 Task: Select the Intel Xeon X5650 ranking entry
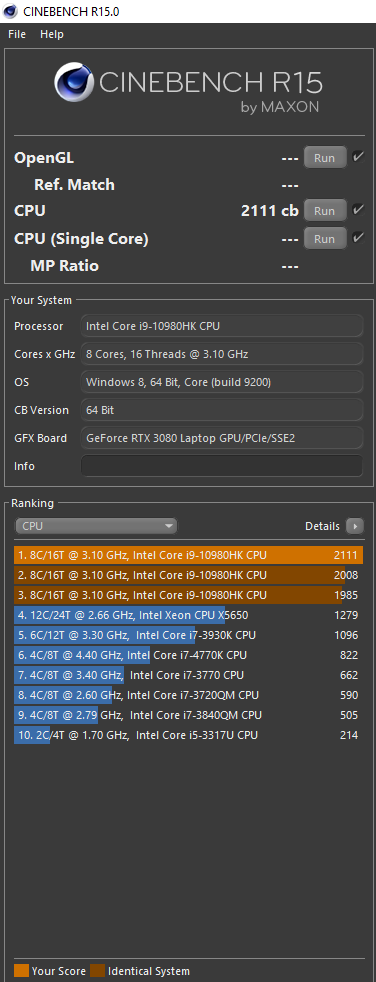click(188, 615)
